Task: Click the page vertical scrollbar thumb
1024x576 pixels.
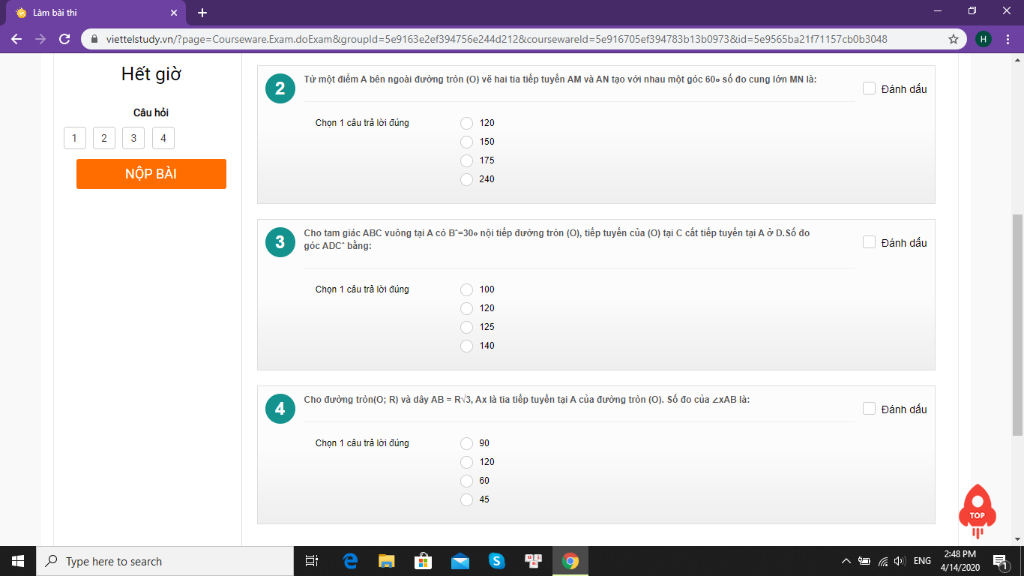Action: tap(1017, 325)
